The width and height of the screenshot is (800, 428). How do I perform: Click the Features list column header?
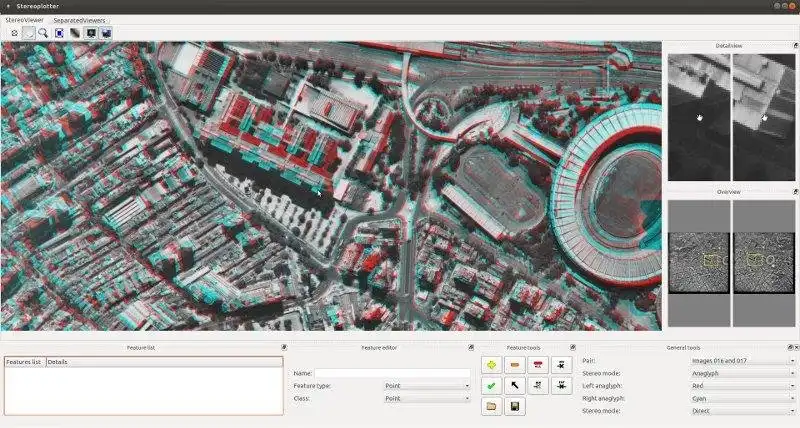[x=23, y=361]
